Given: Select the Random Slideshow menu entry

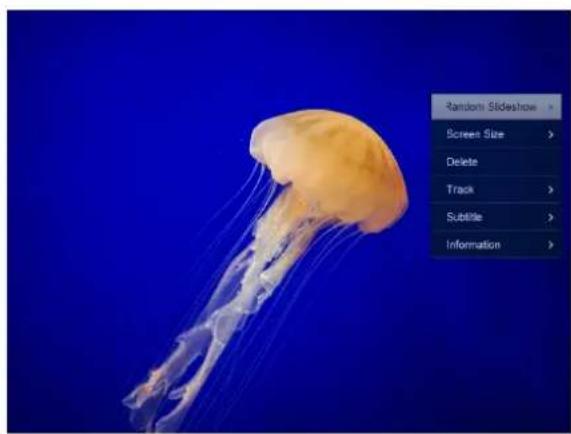Looking at the screenshot, I should 496,107.
